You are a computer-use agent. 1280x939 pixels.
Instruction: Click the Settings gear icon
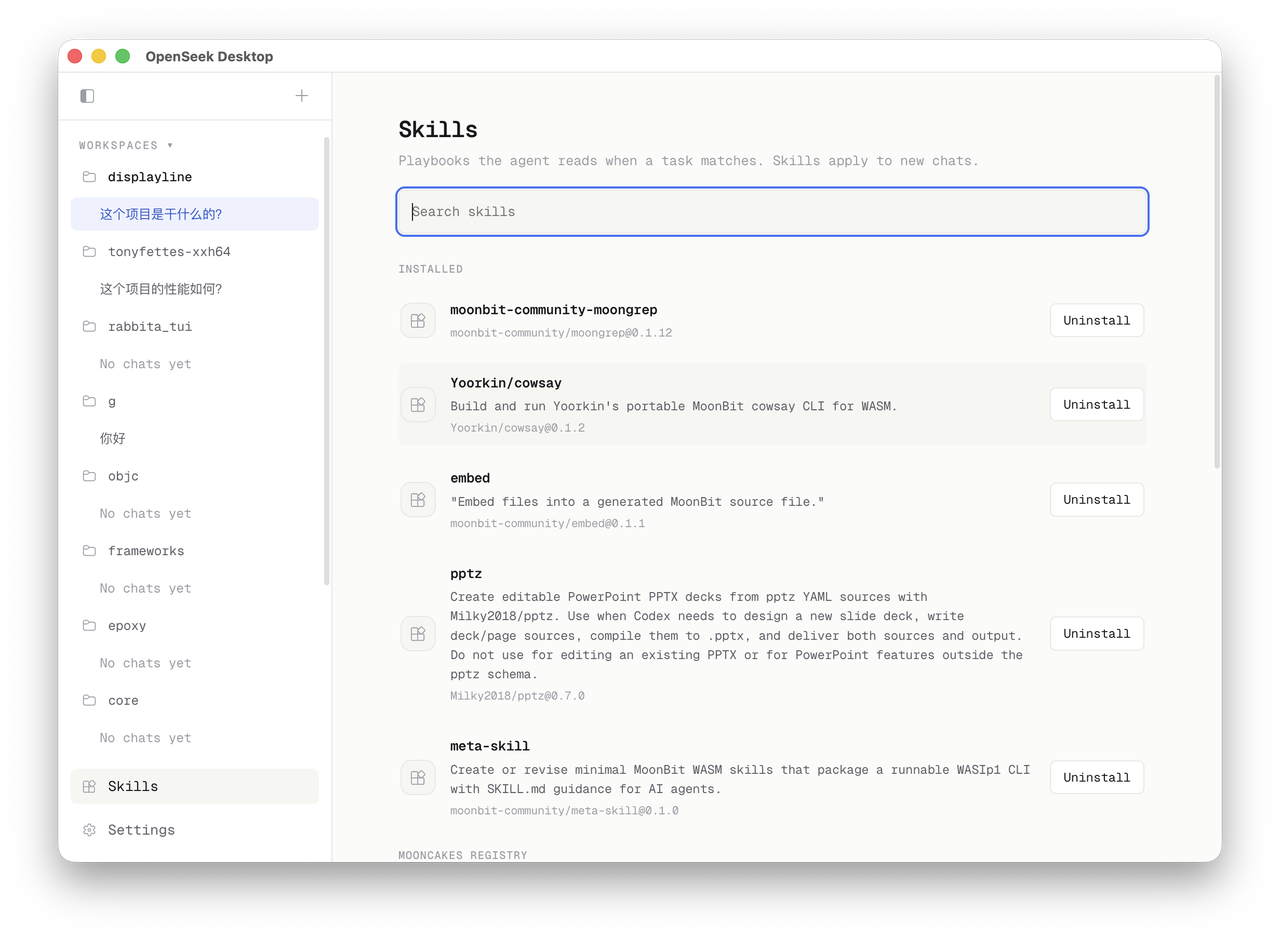click(x=89, y=830)
